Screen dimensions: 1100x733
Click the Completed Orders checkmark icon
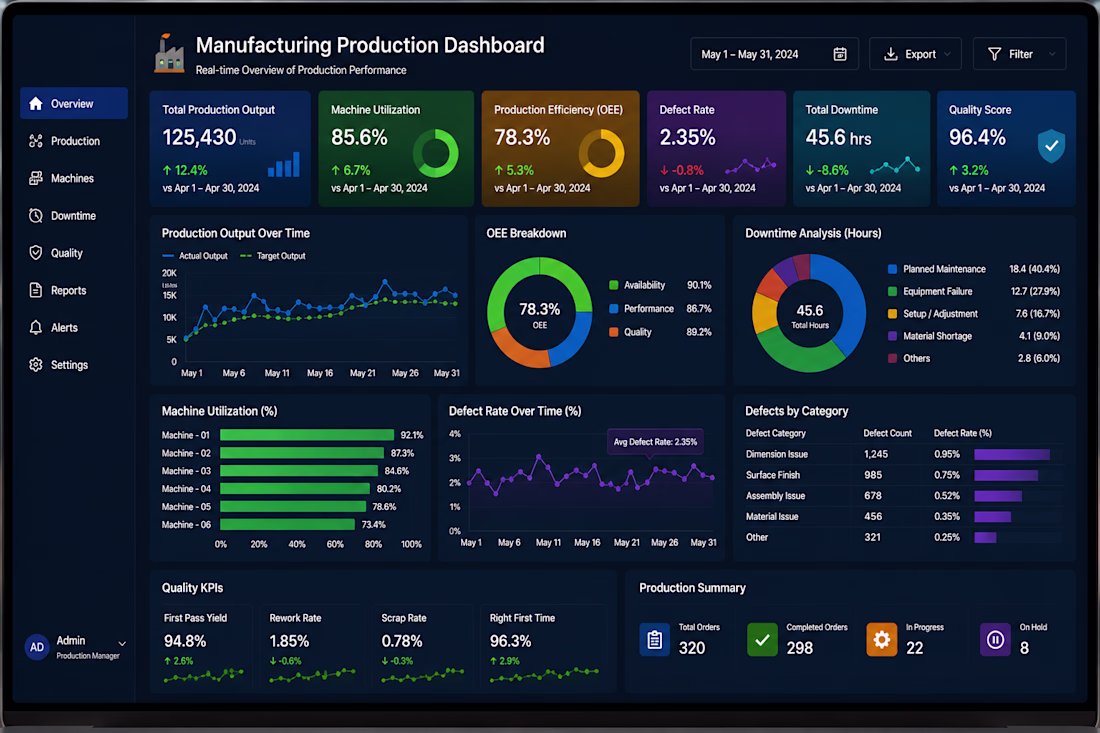tap(762, 640)
